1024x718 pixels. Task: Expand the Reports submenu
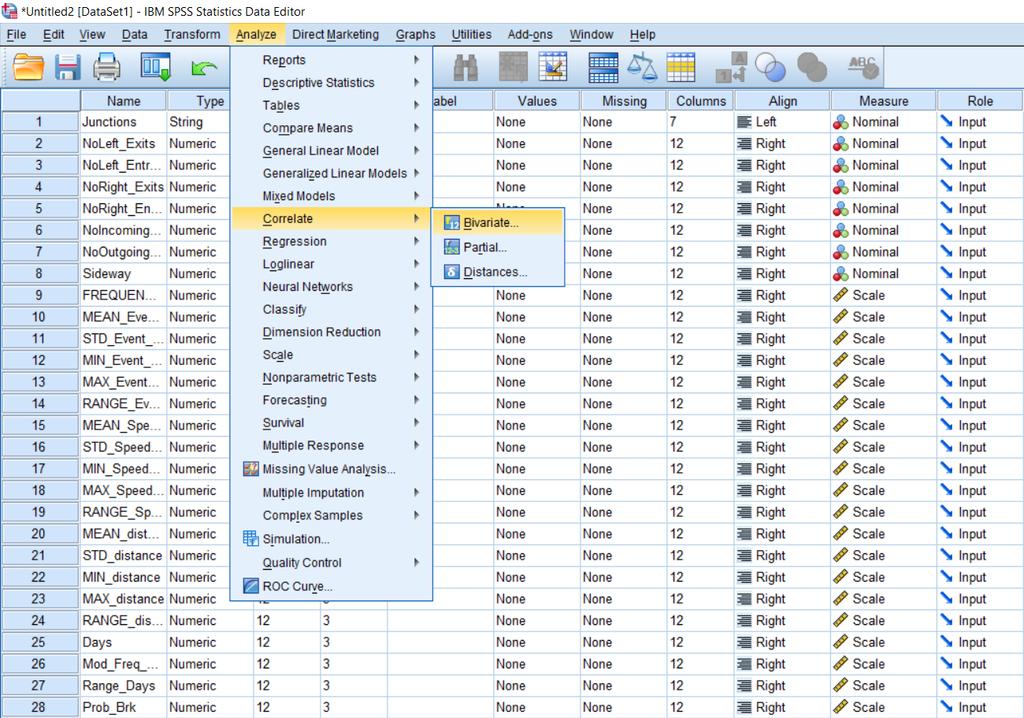pos(331,59)
